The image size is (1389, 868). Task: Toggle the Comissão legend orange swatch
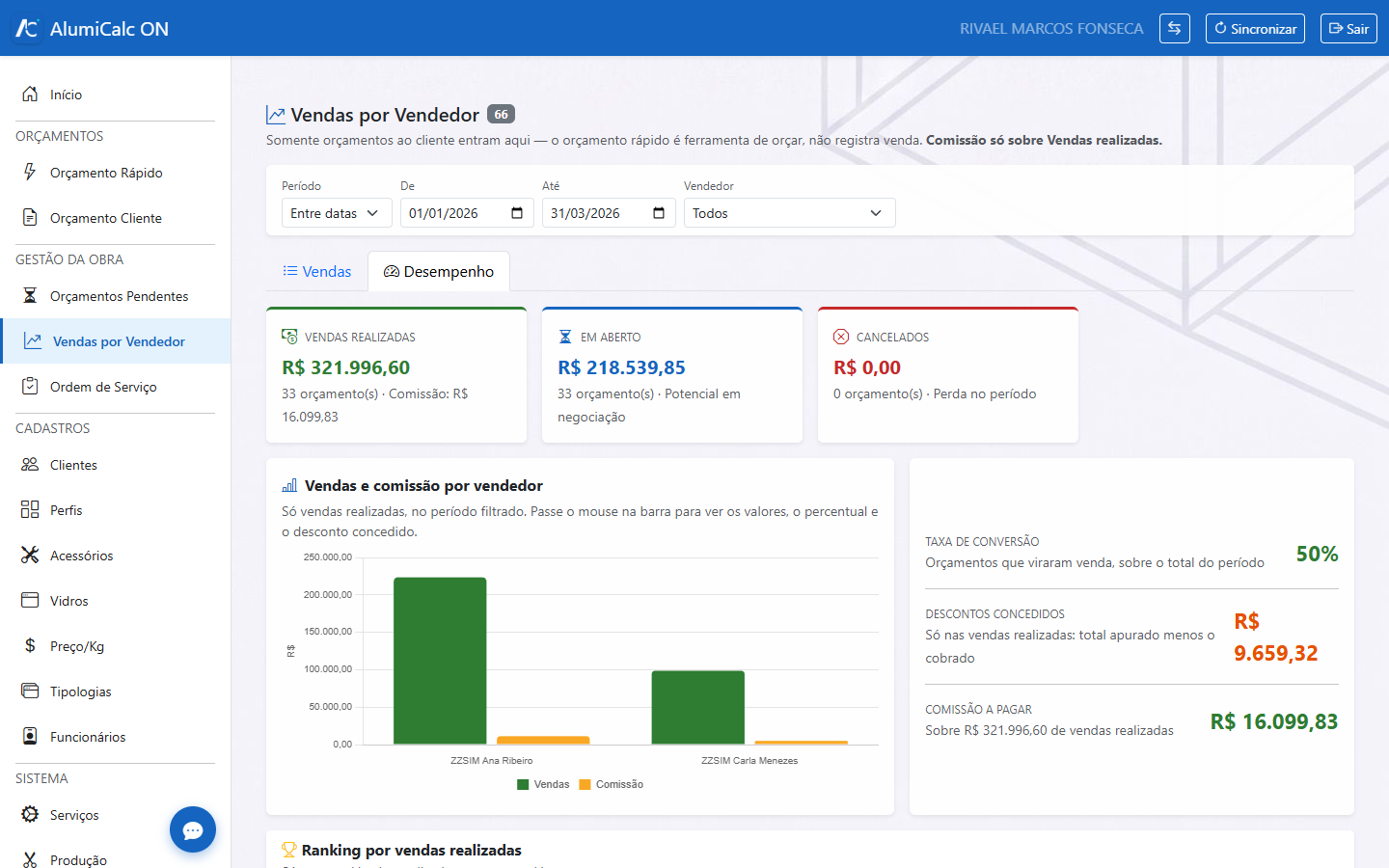(585, 784)
